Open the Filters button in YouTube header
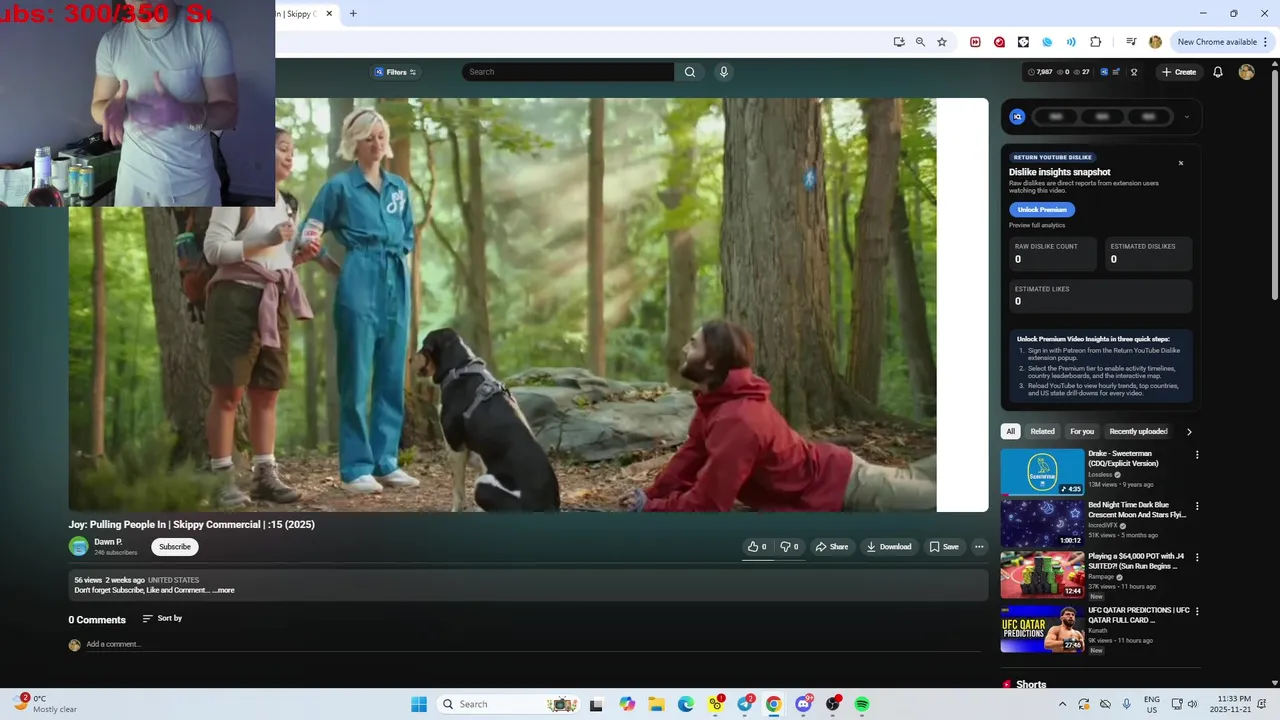This screenshot has height=720, width=1280. (x=395, y=72)
